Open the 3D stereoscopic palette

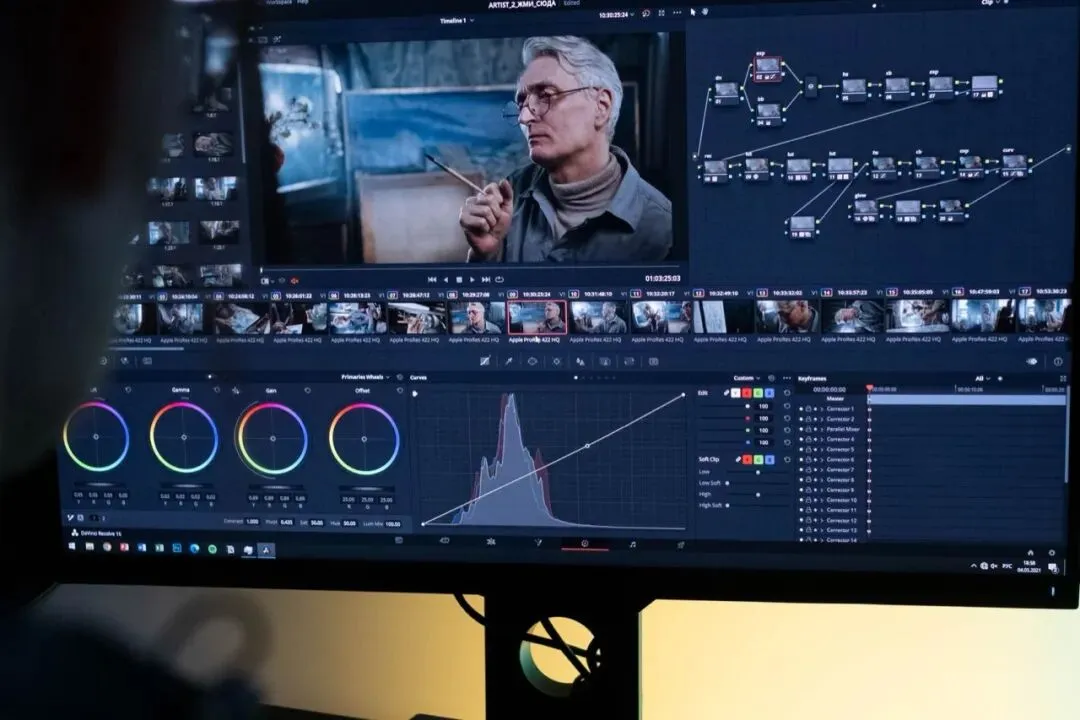[653, 361]
